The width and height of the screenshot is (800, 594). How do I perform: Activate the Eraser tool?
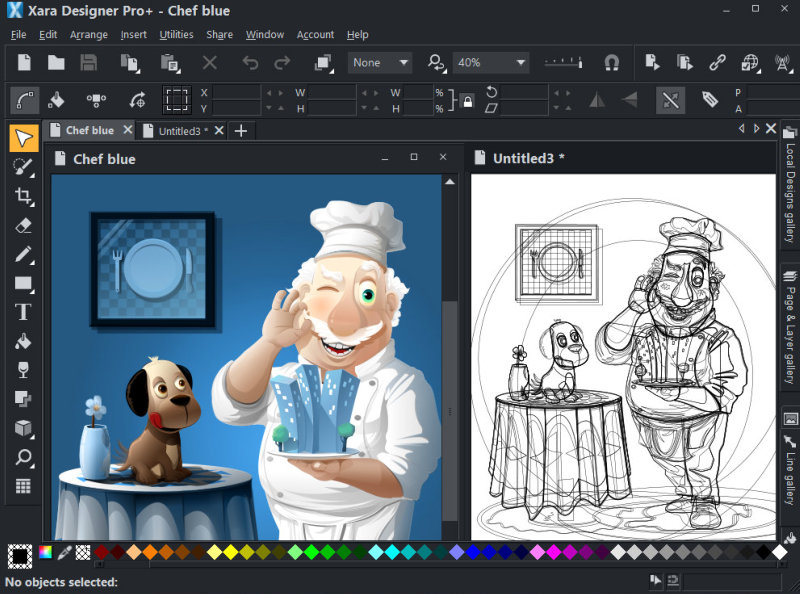pos(22,225)
